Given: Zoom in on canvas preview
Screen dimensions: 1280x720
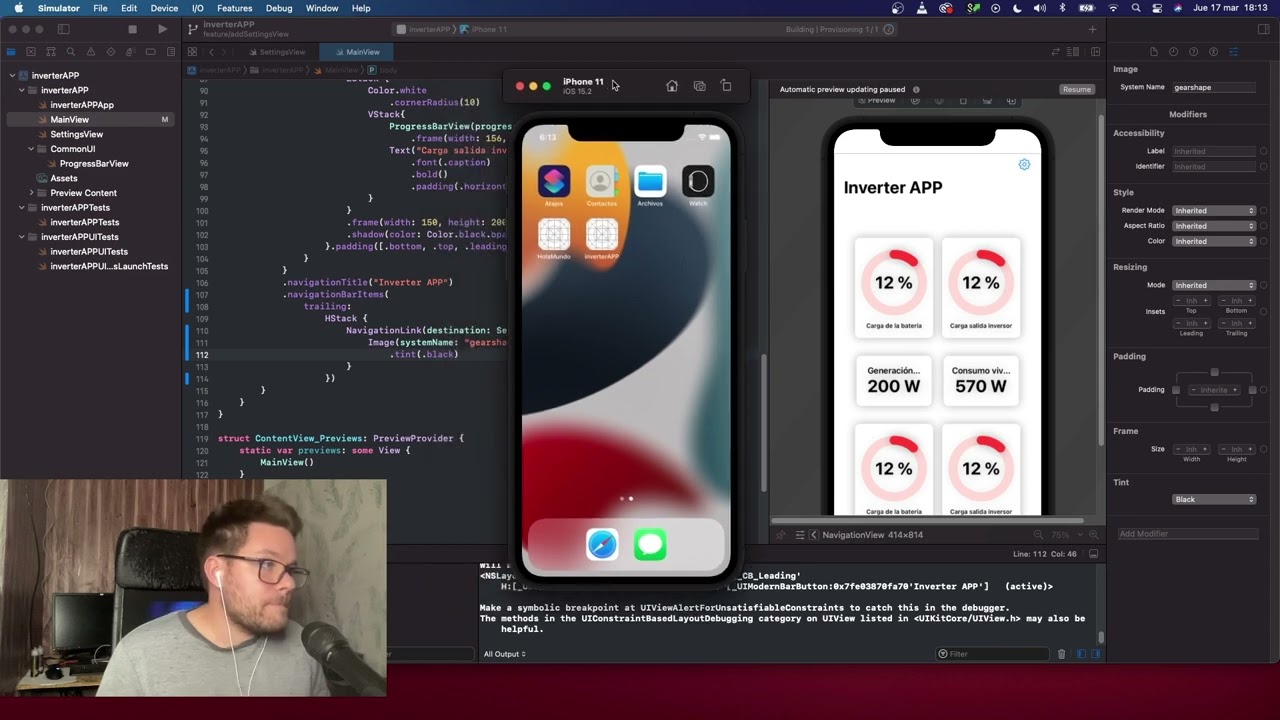Looking at the screenshot, I should [1094, 535].
